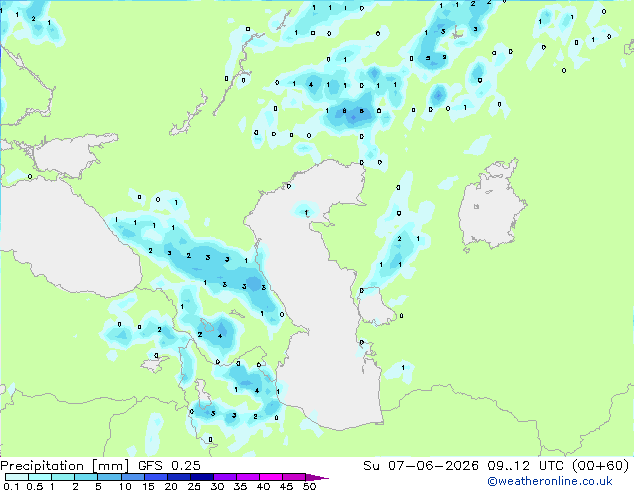Click the legend value label '50'
The width and height of the screenshot is (634, 490).
click(x=309, y=486)
